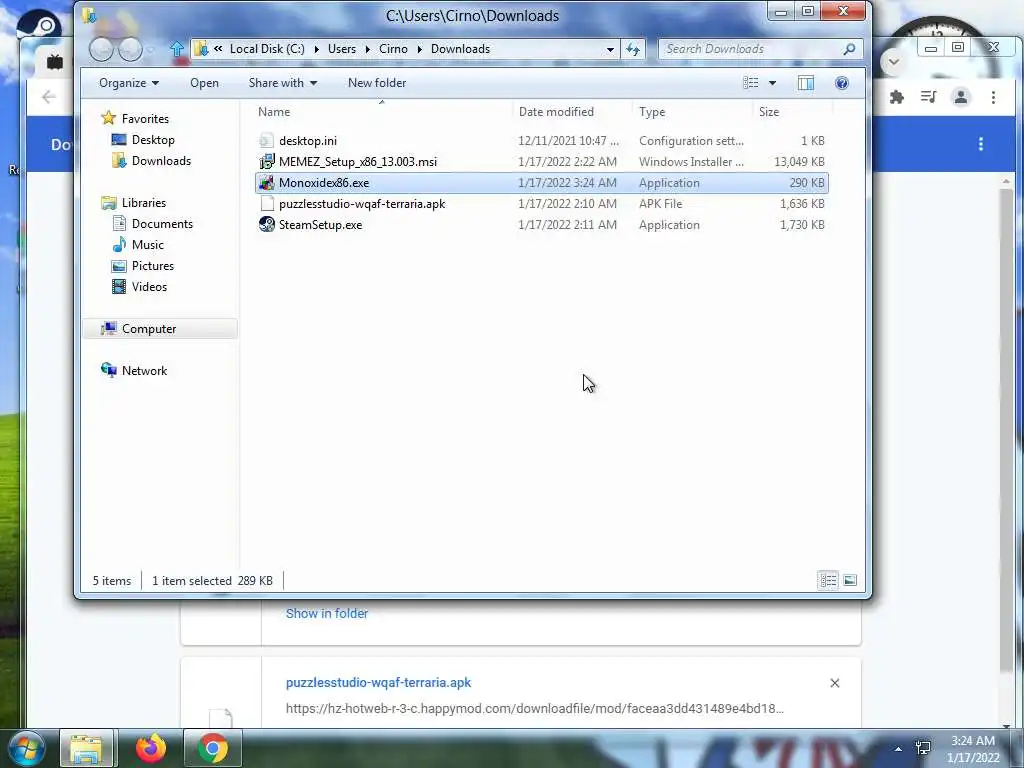Open Chrome media control icon
The width and height of the screenshot is (1024, 768).
pos(928,97)
